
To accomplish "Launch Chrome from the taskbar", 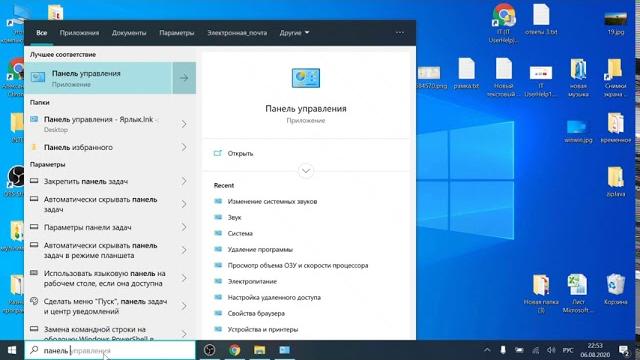I will pyautogui.click(x=235, y=350).
